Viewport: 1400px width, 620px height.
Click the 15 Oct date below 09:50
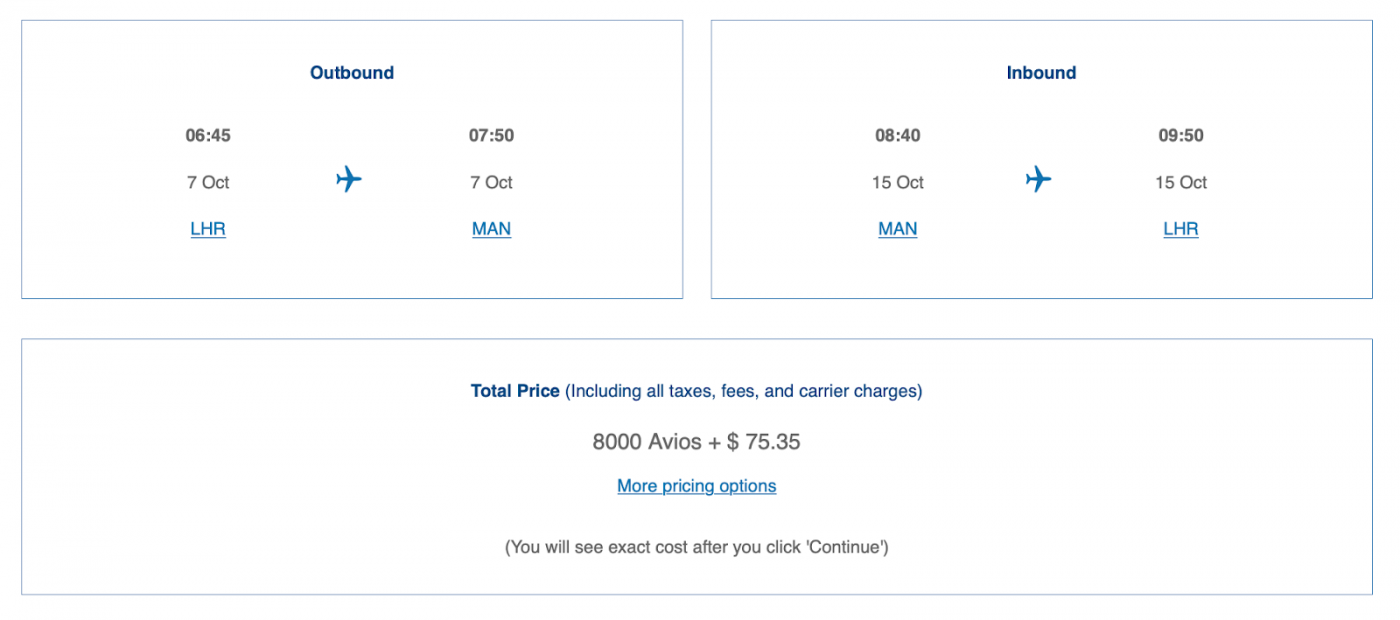tap(1181, 182)
